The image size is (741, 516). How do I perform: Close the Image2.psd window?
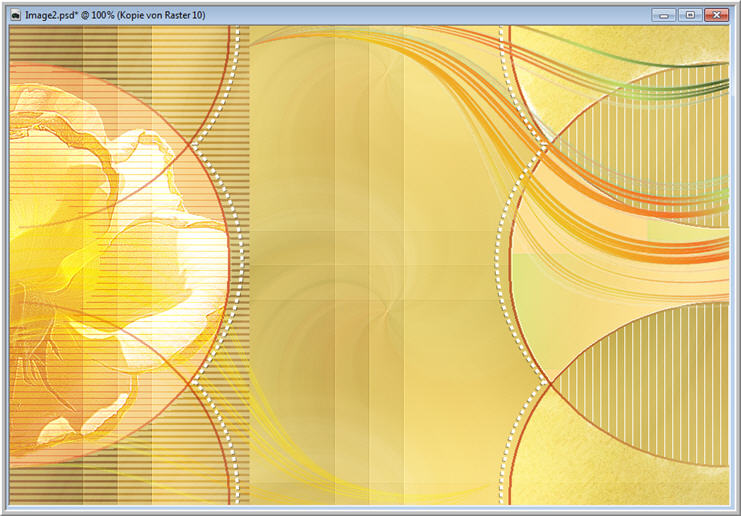tap(716, 15)
